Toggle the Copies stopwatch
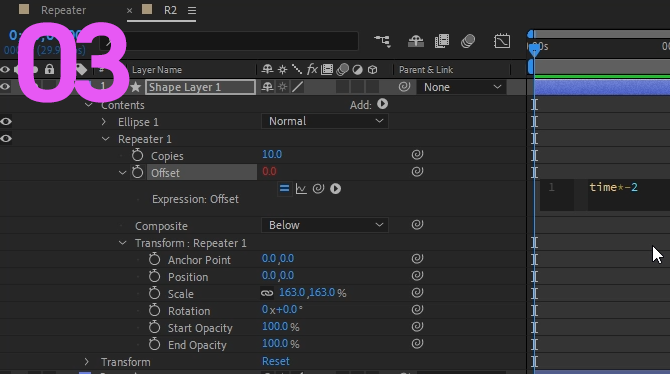 (x=137, y=155)
